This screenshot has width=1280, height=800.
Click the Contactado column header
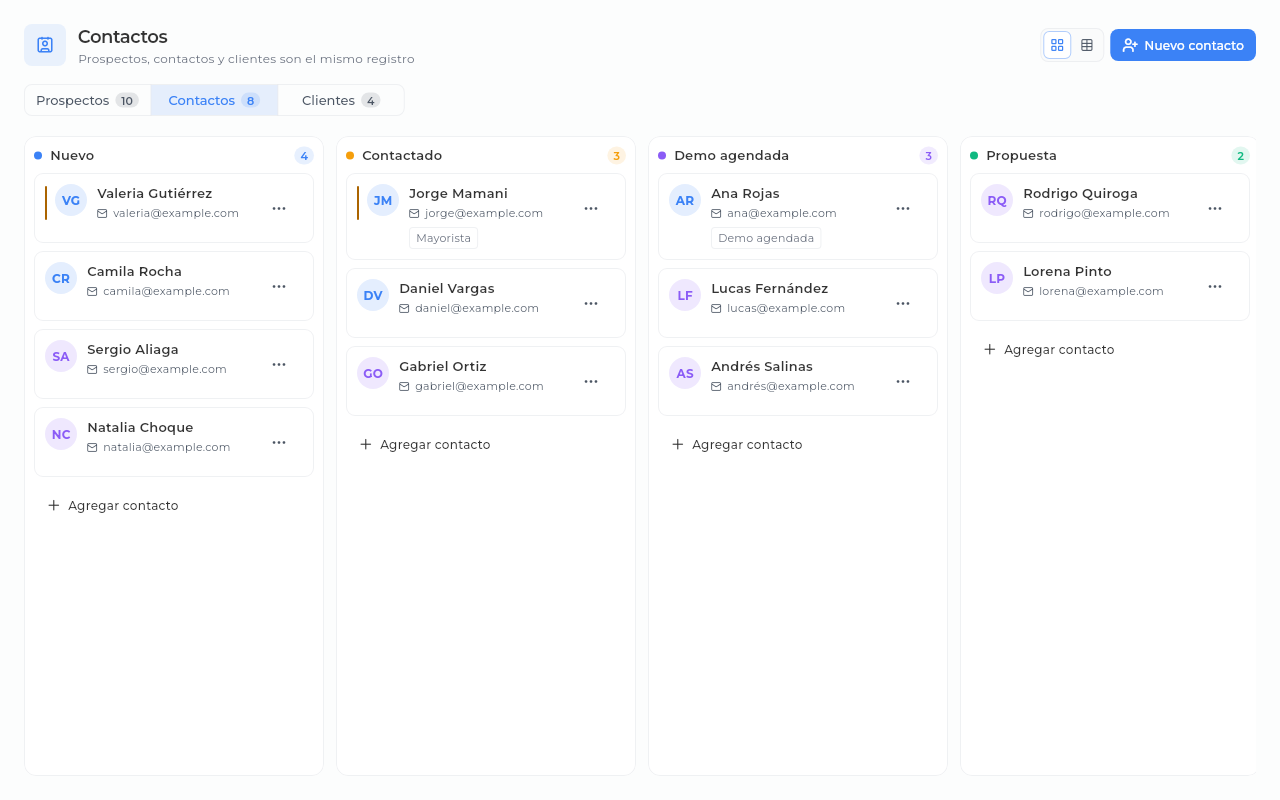point(402,155)
